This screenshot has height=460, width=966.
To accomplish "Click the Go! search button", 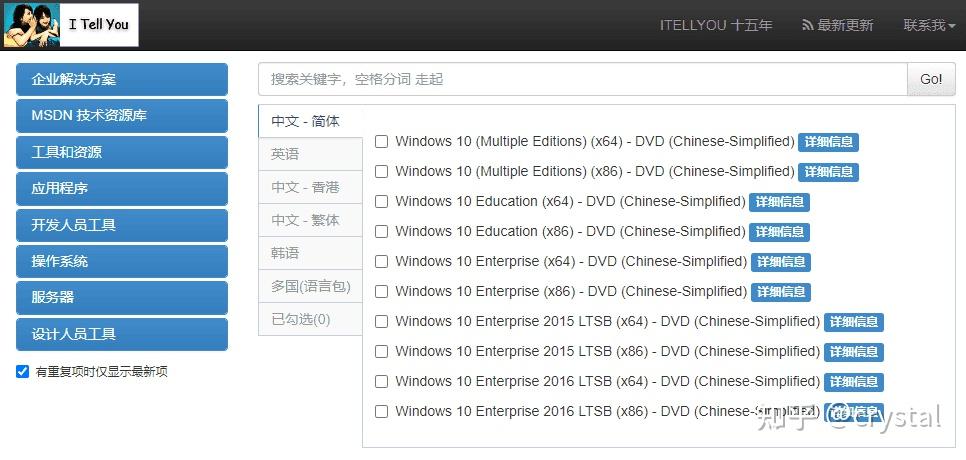I will (931, 79).
